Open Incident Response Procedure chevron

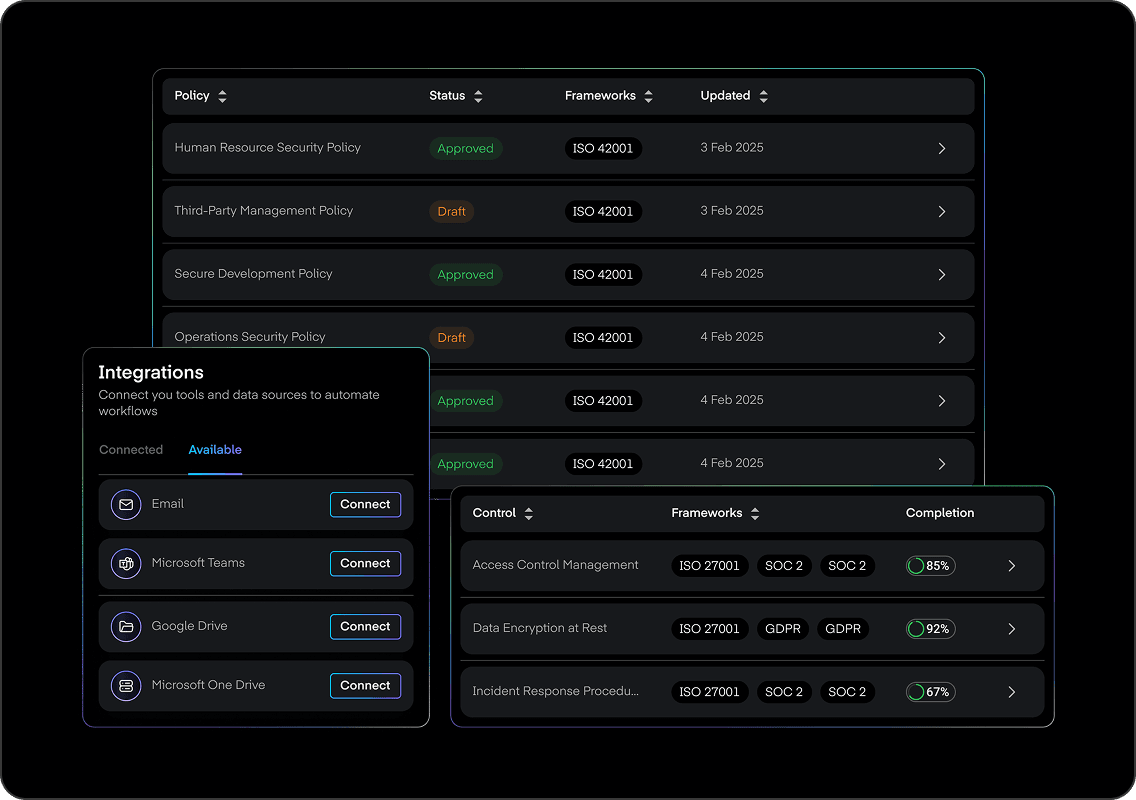[x=1012, y=692]
